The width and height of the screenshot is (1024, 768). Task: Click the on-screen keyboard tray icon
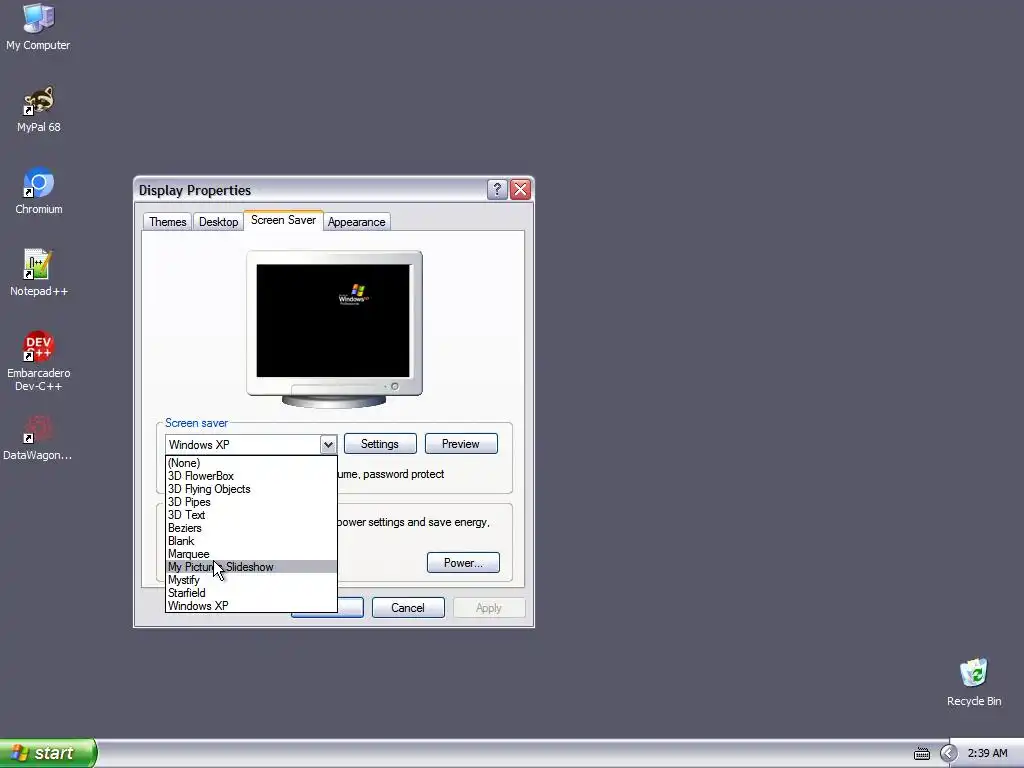(x=921, y=754)
